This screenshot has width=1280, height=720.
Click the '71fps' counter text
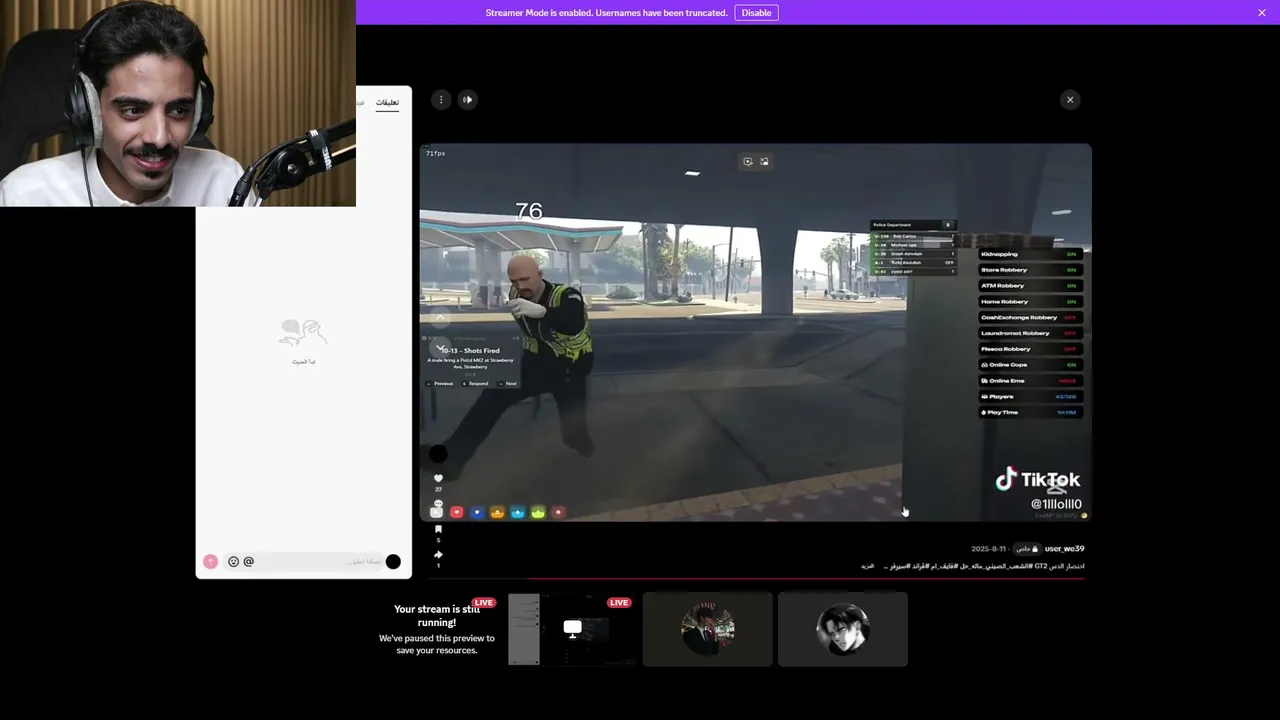coord(435,153)
